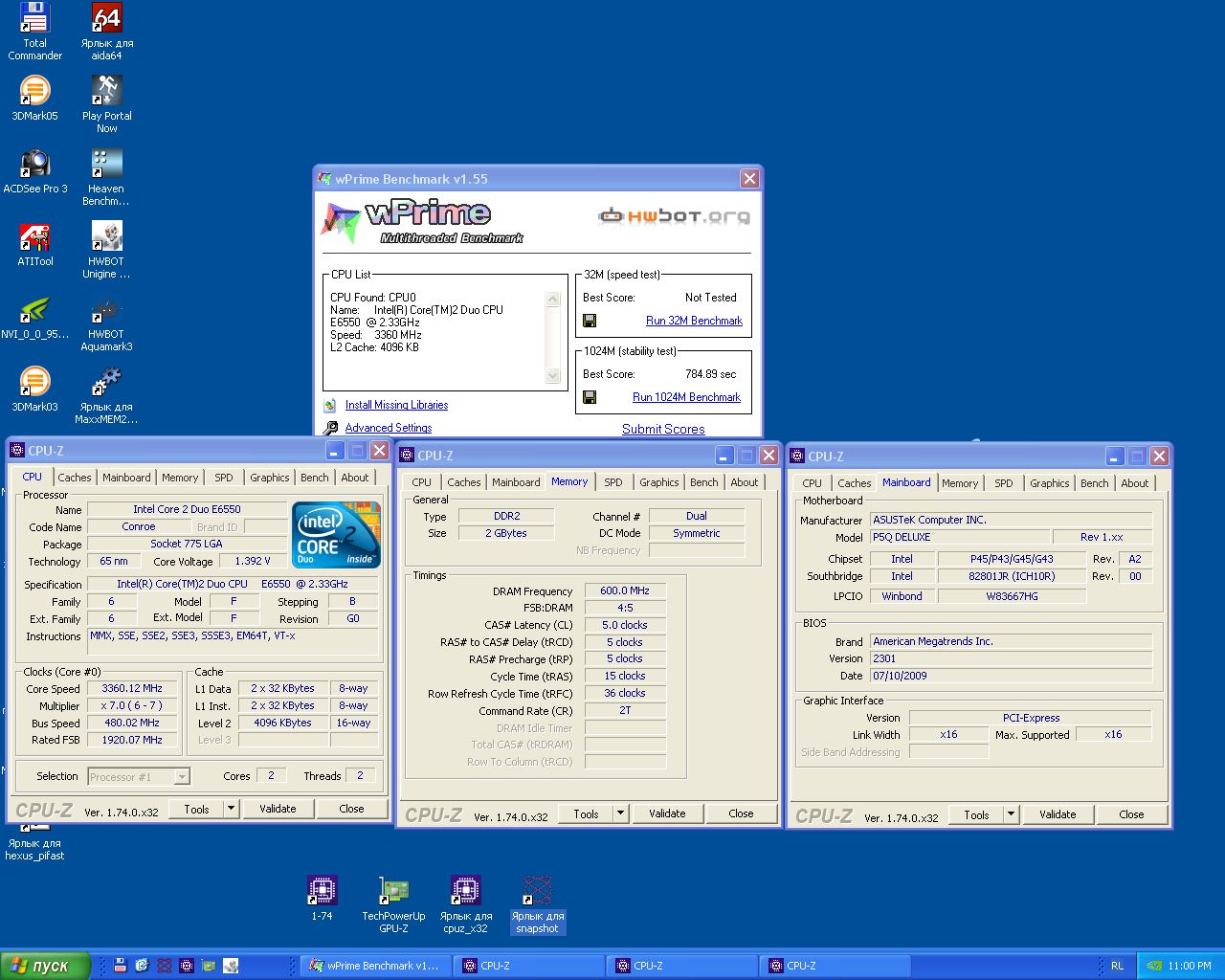Open Total Commander desktop icon
Screen dimensions: 1225x980
(x=34, y=32)
